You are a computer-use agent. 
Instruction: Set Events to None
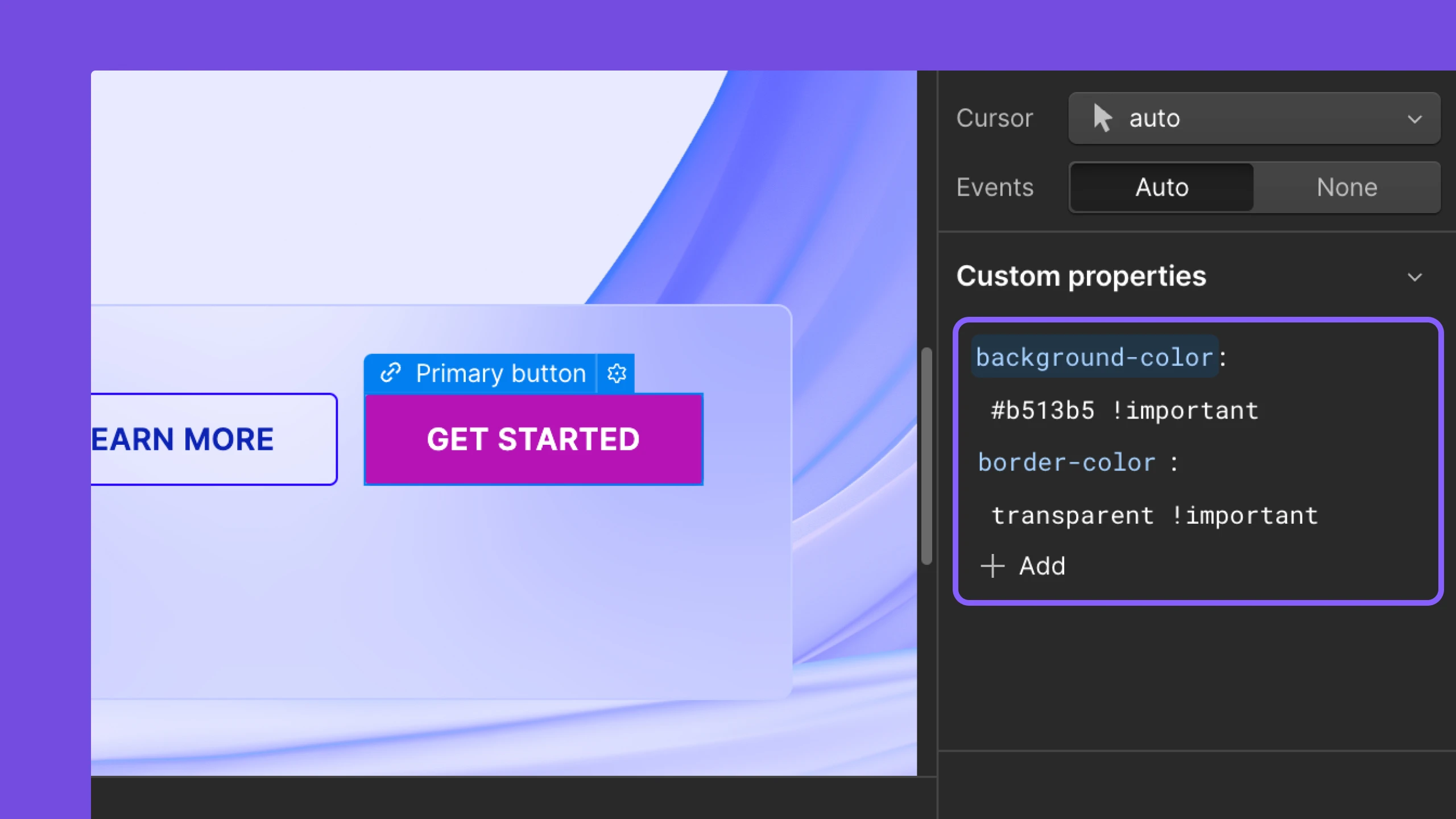tap(1346, 187)
